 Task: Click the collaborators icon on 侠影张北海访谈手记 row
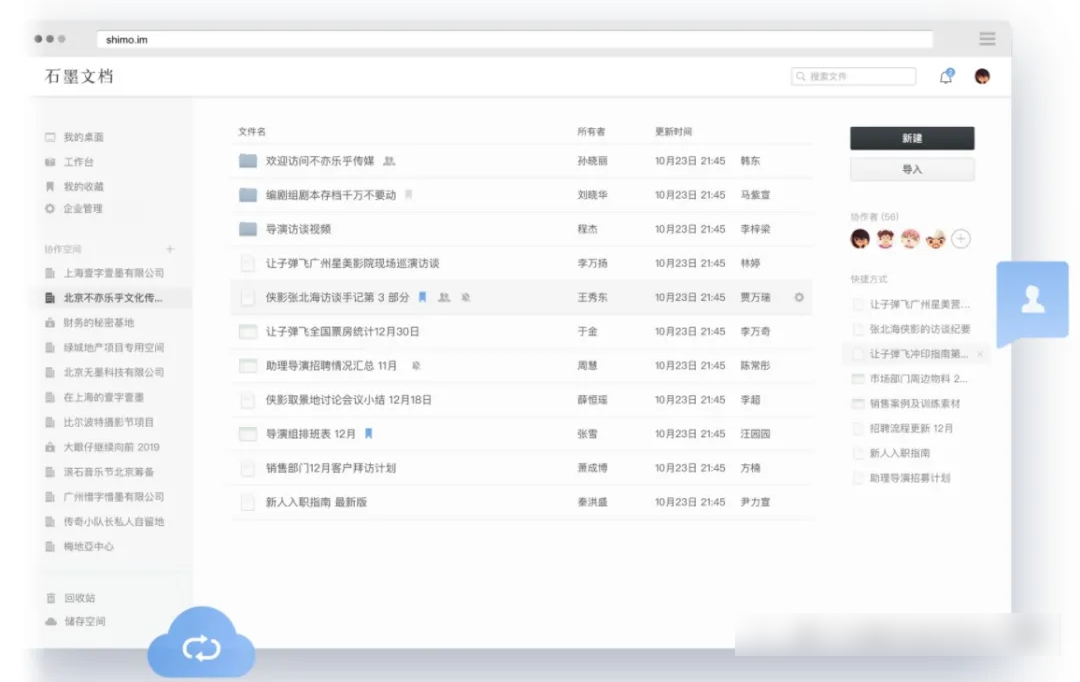pyautogui.click(x=444, y=297)
